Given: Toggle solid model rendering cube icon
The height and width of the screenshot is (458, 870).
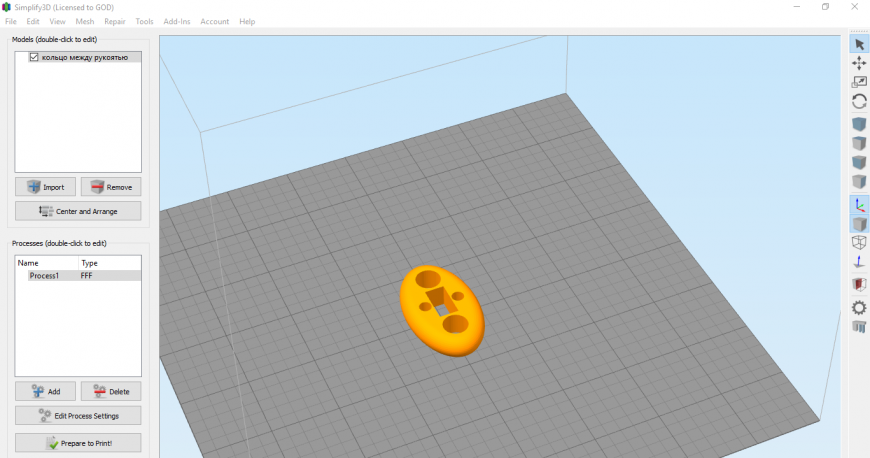Looking at the screenshot, I should point(859,224).
